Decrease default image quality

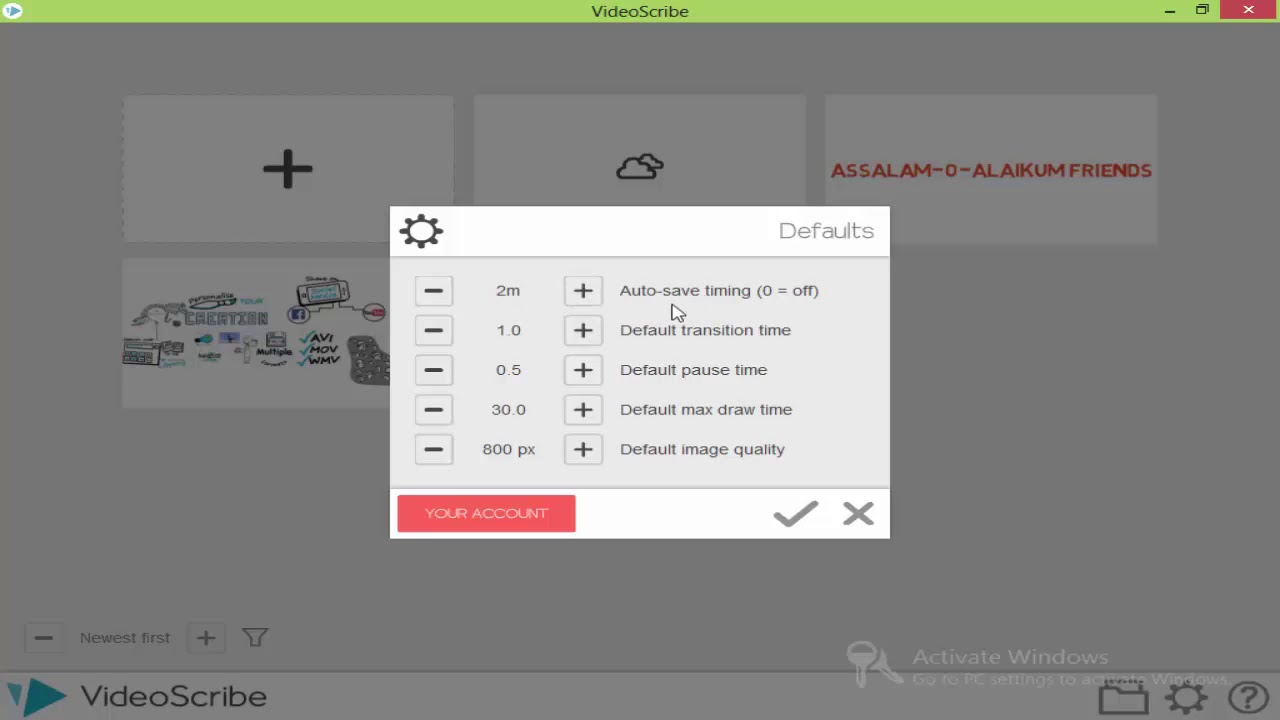coord(433,449)
